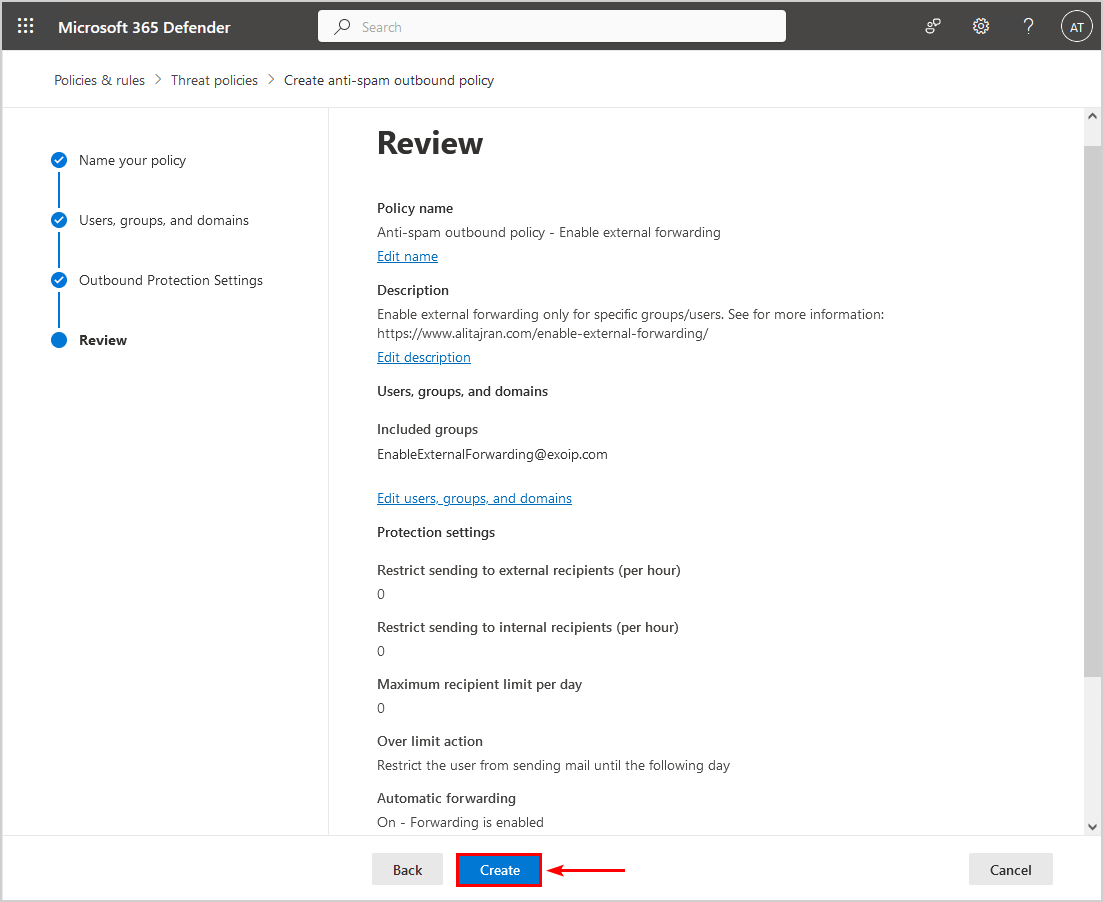Click the 'Users, groups, and domains' step checkmark
This screenshot has height=902, width=1103.
pyautogui.click(x=59, y=220)
